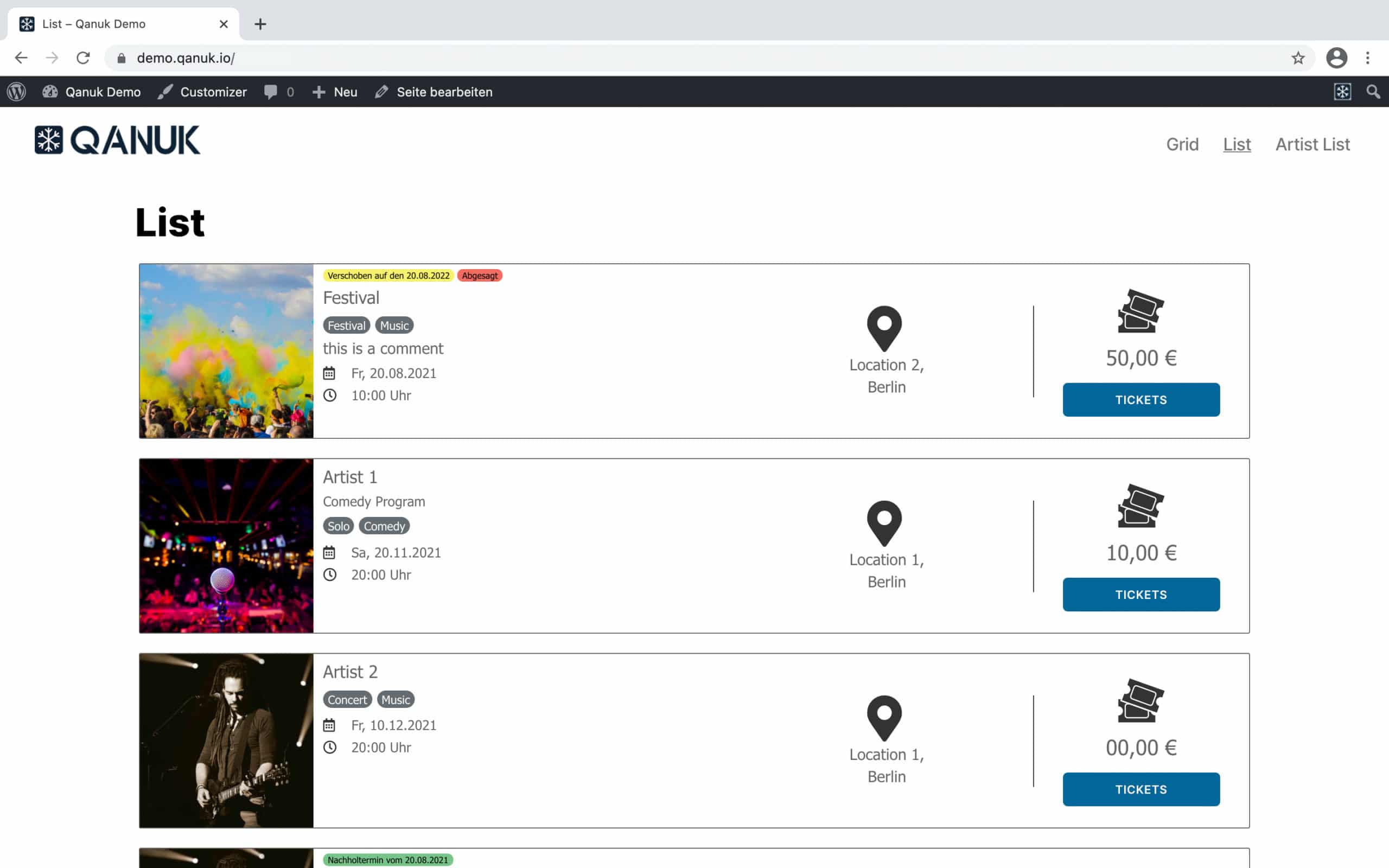Screen dimensions: 1389x868
Task: Open the Chrome profile avatar
Action: [x=1336, y=58]
